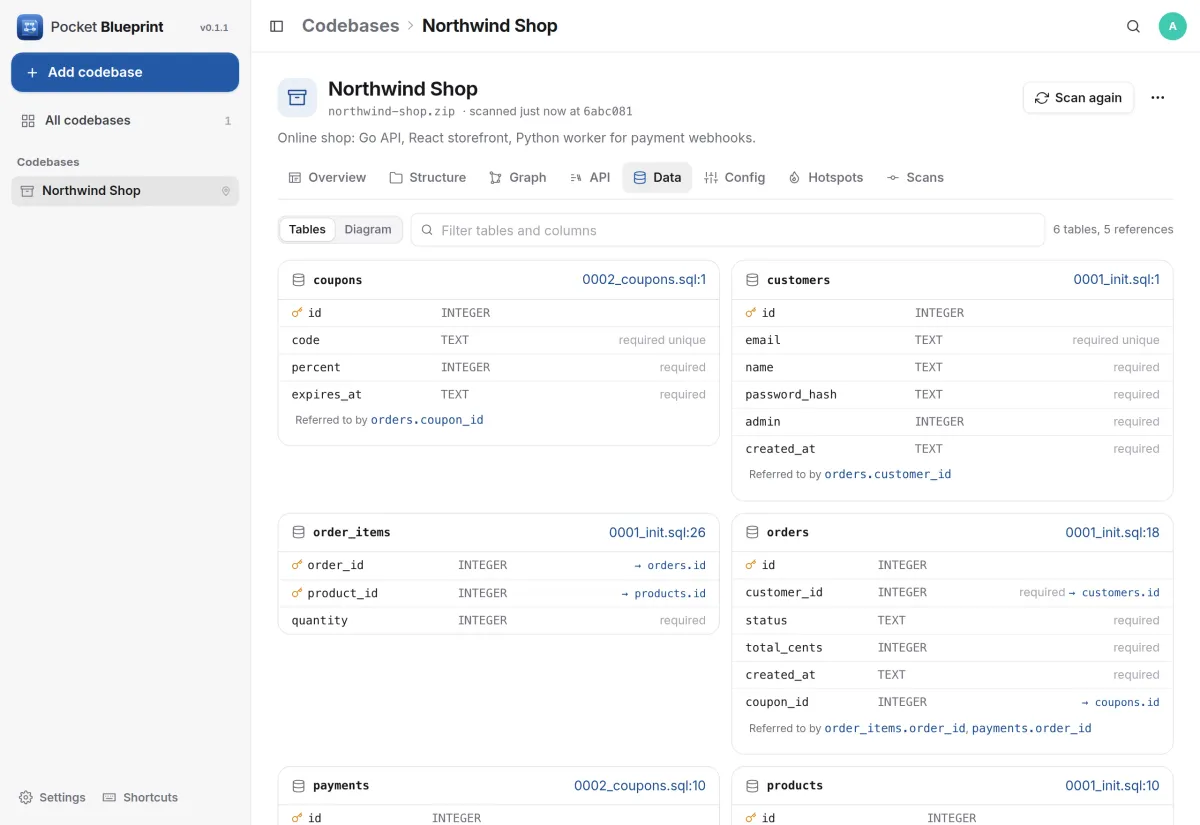Open 0001_init.sql:10 source link
Image resolution: width=1200 pixels, height=825 pixels.
click(1112, 786)
